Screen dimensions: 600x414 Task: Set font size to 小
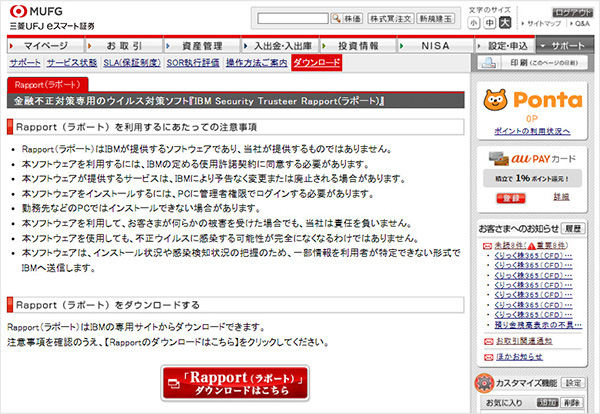(x=473, y=23)
